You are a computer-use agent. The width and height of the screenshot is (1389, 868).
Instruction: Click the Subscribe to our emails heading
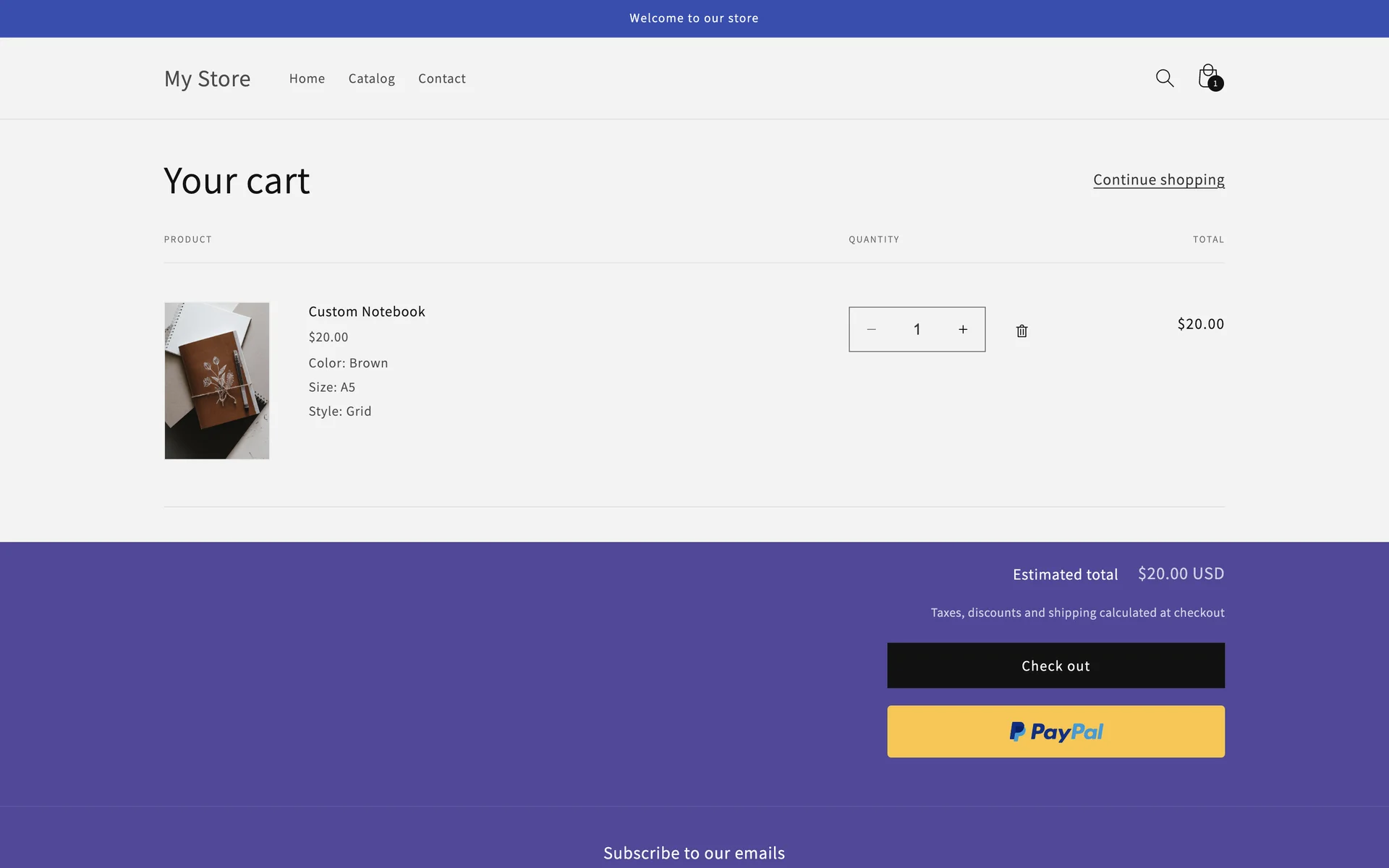pos(694,853)
